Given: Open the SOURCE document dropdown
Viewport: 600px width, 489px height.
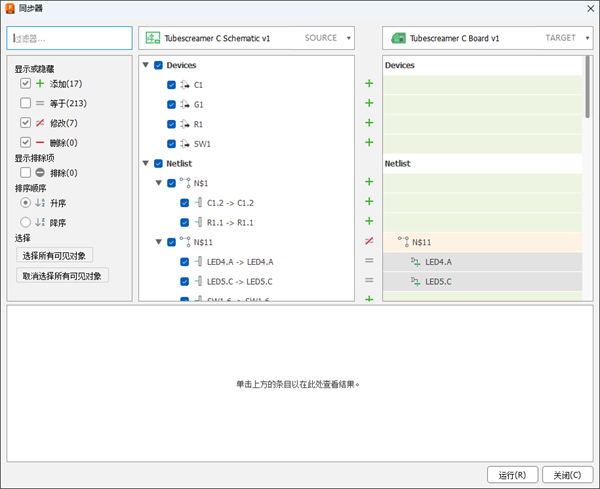Looking at the screenshot, I should (349, 38).
